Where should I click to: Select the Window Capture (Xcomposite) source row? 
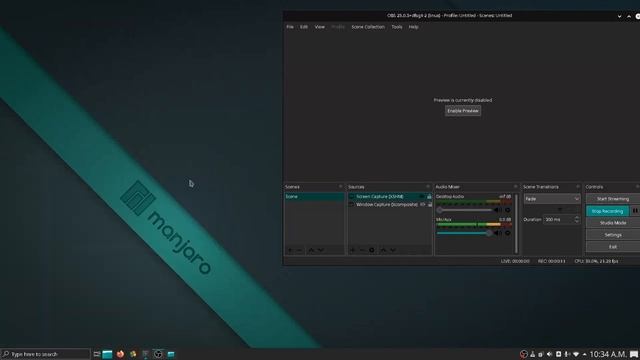390,204
